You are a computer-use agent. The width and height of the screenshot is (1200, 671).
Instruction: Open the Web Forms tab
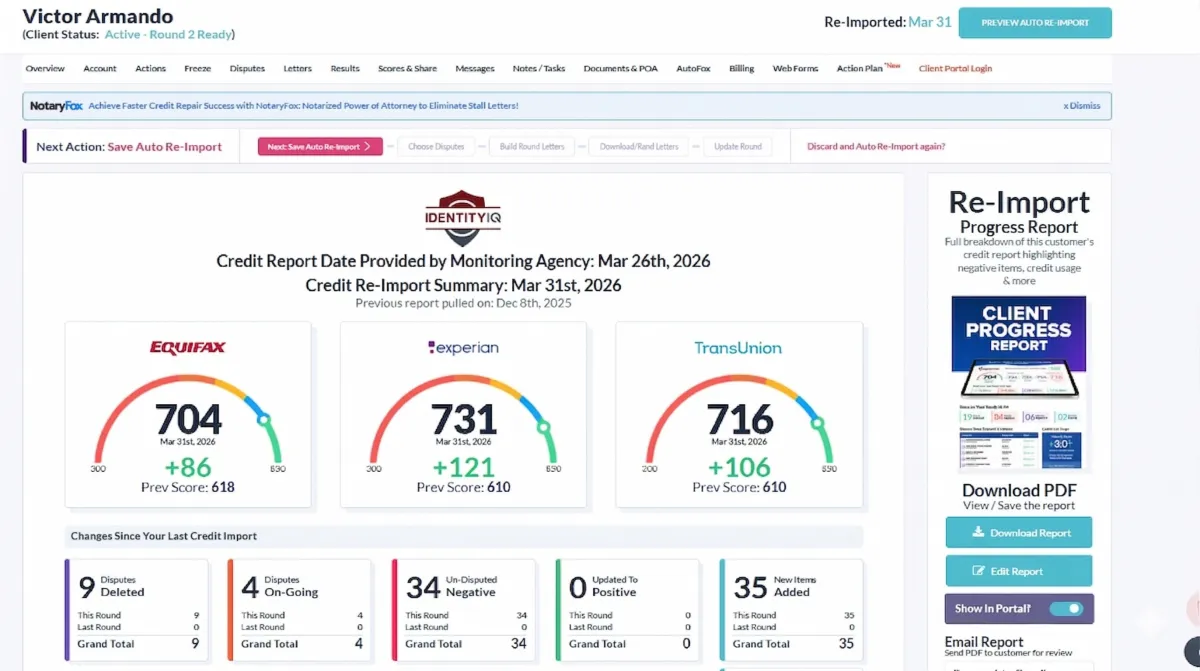click(x=795, y=69)
